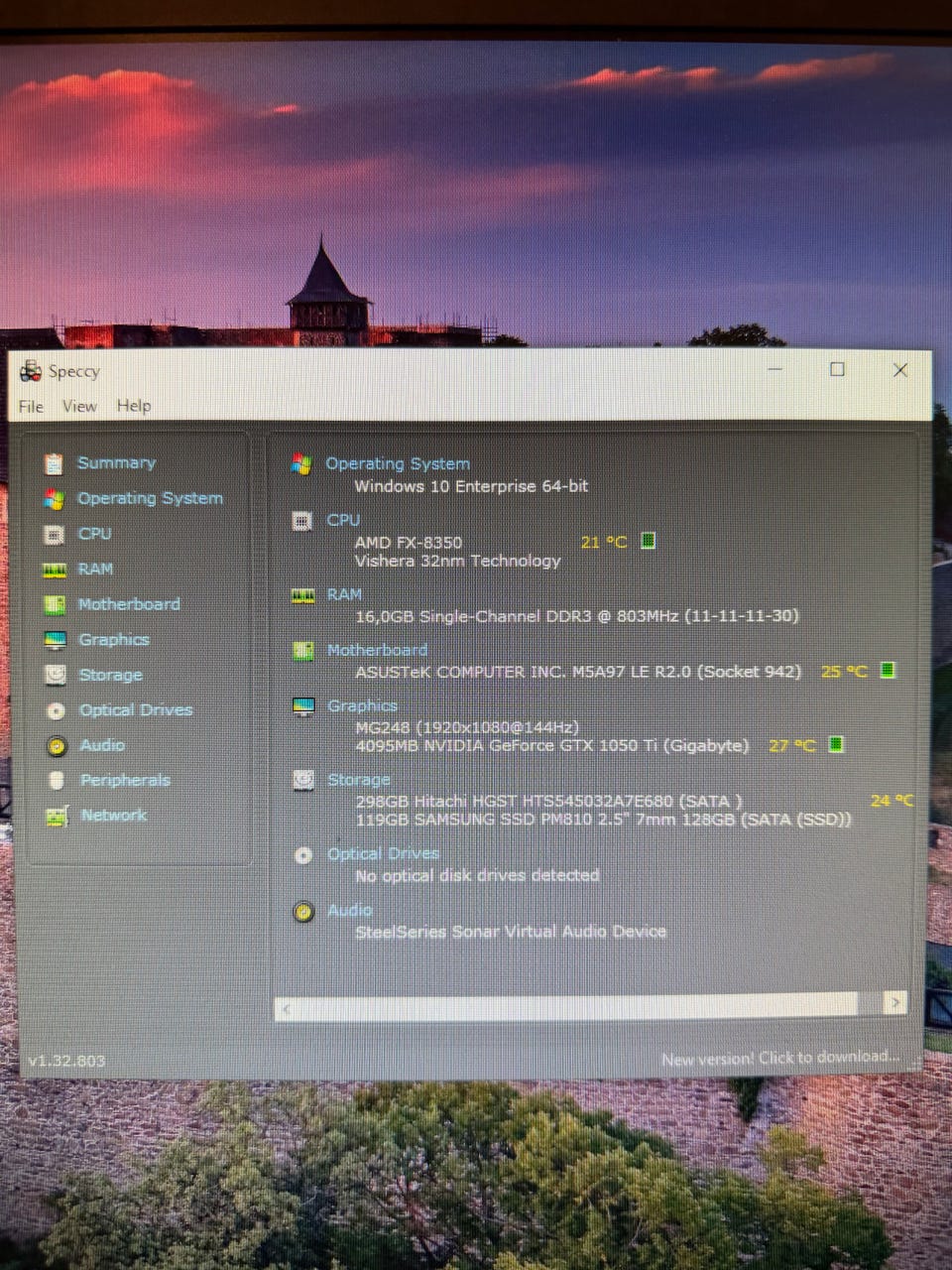The height and width of the screenshot is (1270, 952).
Task: Click the Motherboard icon in sidebar
Action: click(x=55, y=604)
